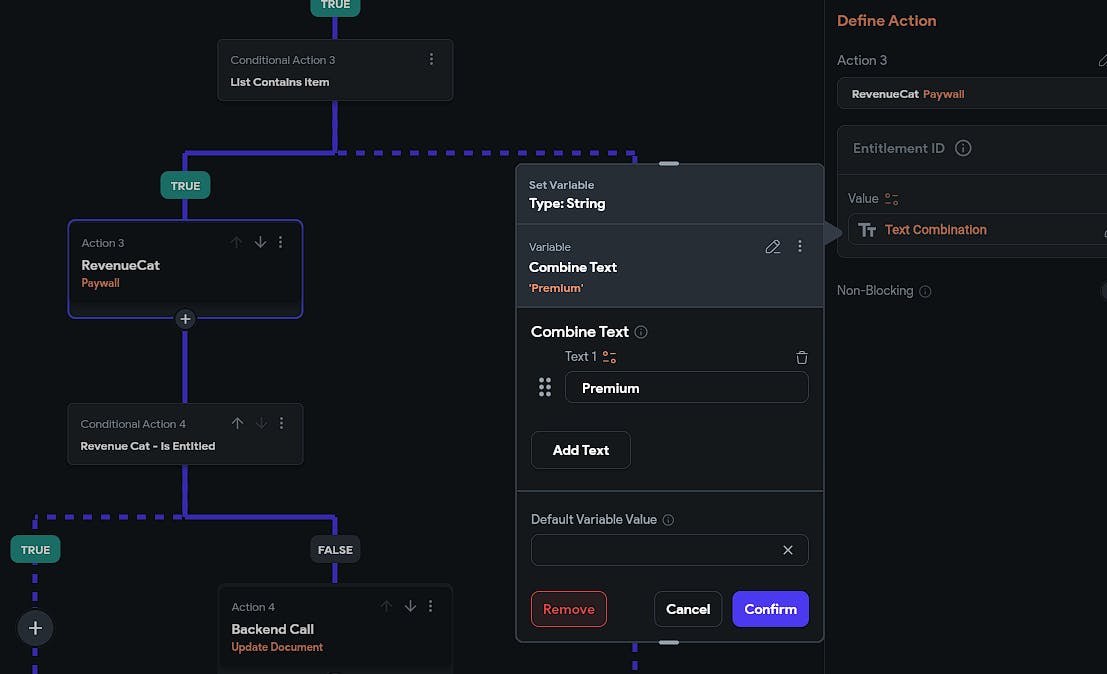The height and width of the screenshot is (674, 1107).
Task: Add an action with the large plus button
Action: coord(35,628)
